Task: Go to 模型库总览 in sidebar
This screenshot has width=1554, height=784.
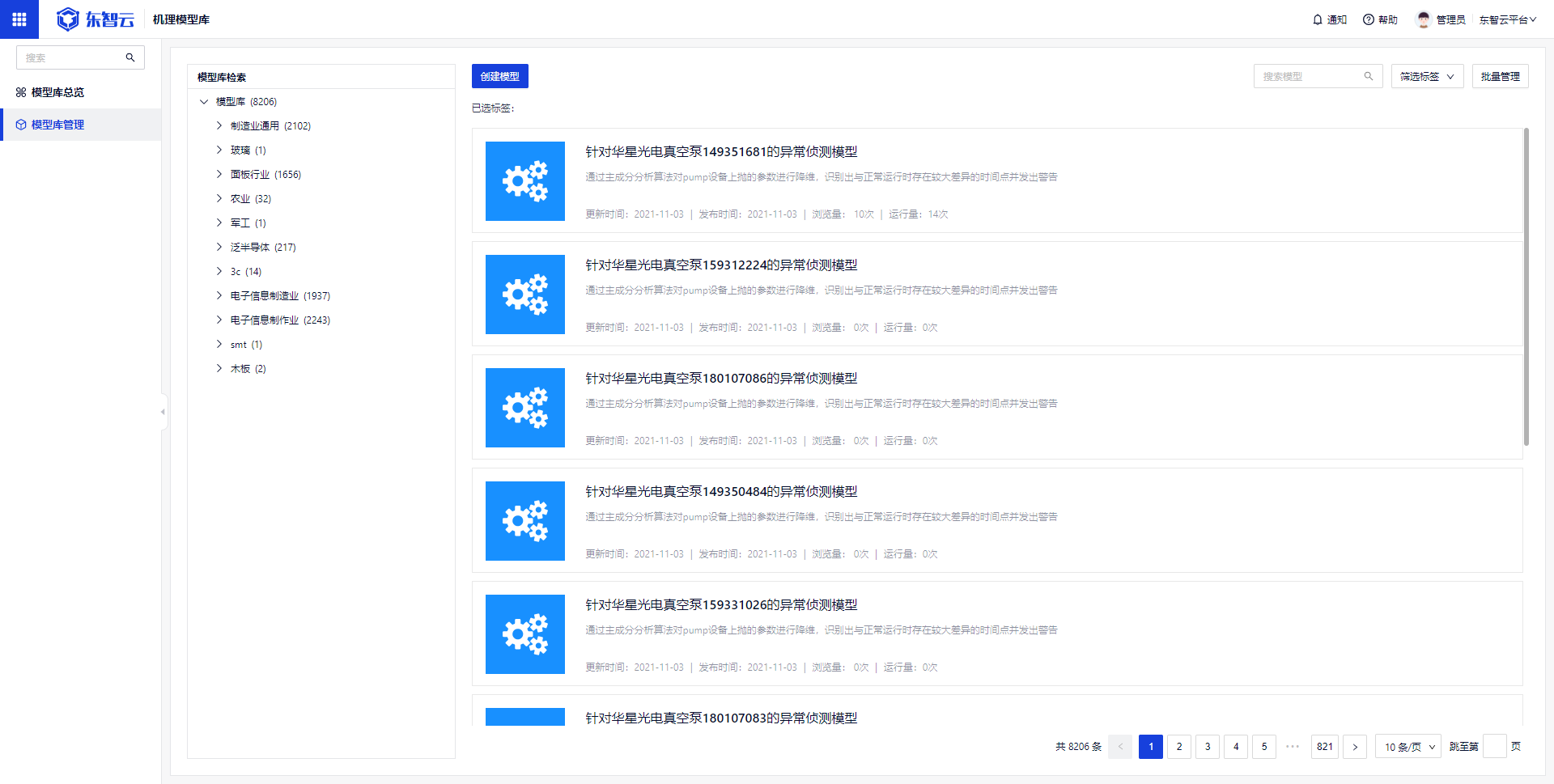Action: click(57, 92)
